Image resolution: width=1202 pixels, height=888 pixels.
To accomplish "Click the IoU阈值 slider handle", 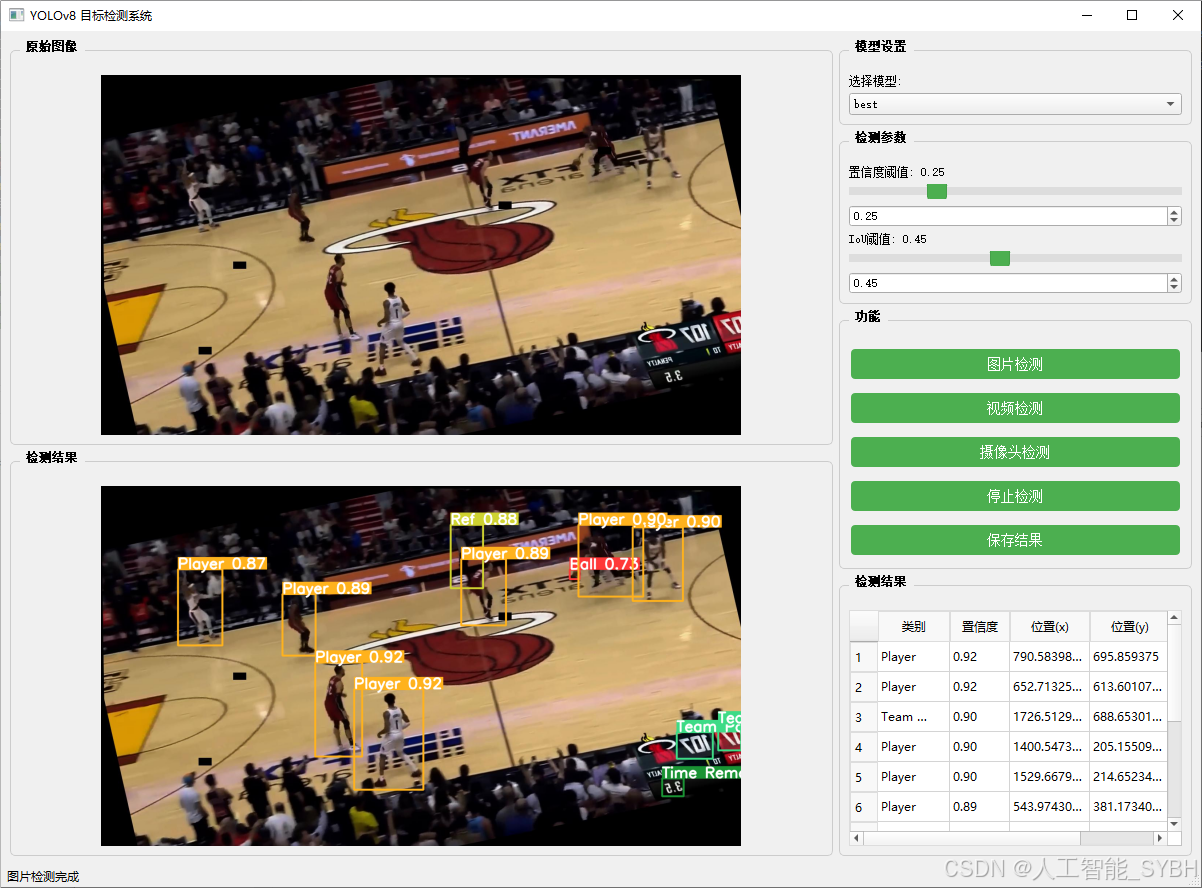I will point(1000,258).
